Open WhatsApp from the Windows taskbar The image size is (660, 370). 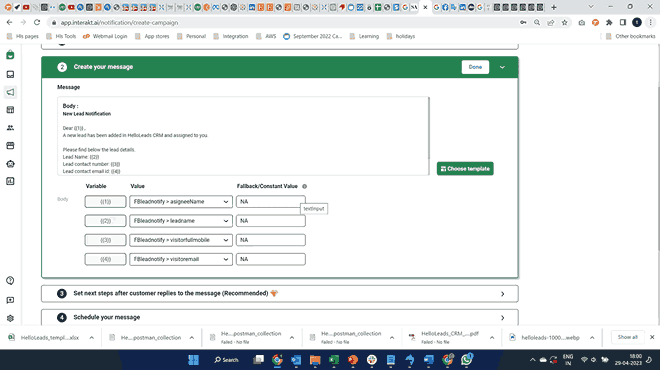tap(466, 359)
